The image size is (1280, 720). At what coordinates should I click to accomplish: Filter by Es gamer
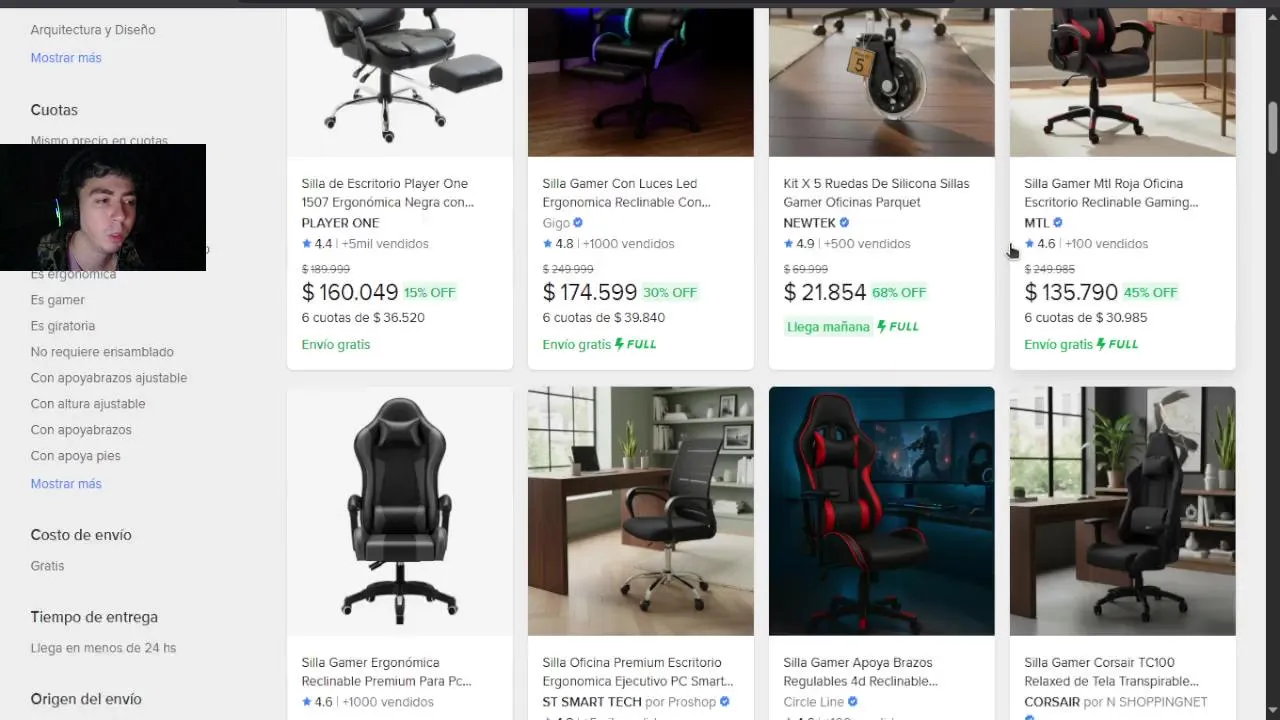[x=58, y=300]
